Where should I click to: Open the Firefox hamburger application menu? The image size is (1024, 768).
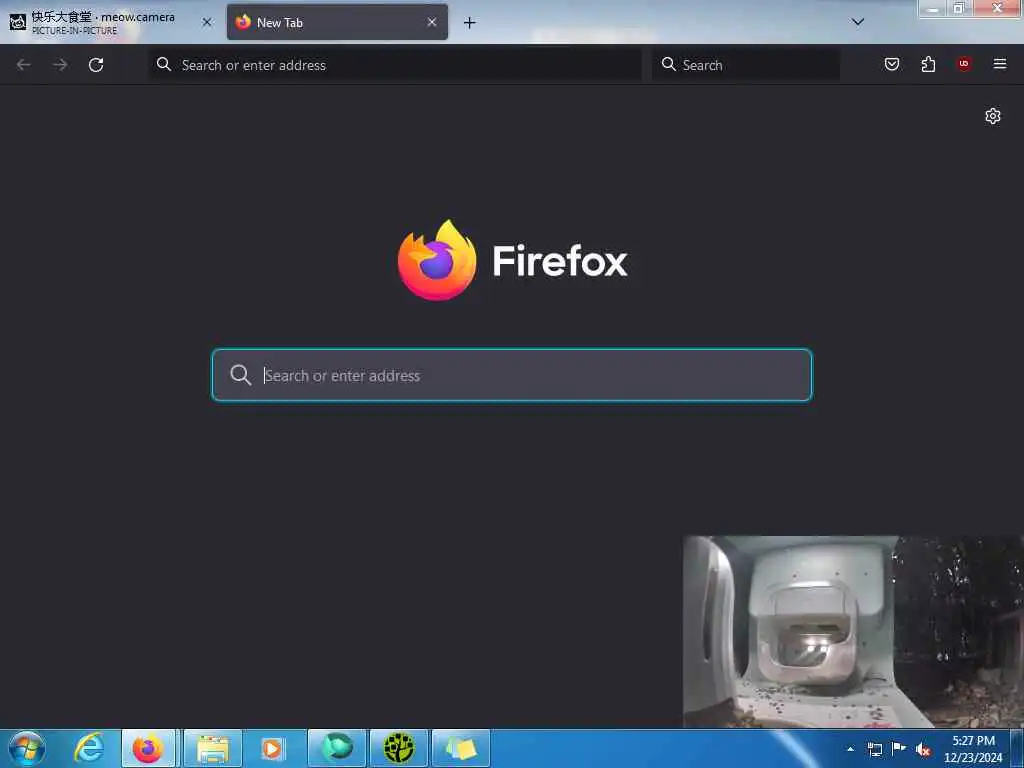pos(1000,64)
